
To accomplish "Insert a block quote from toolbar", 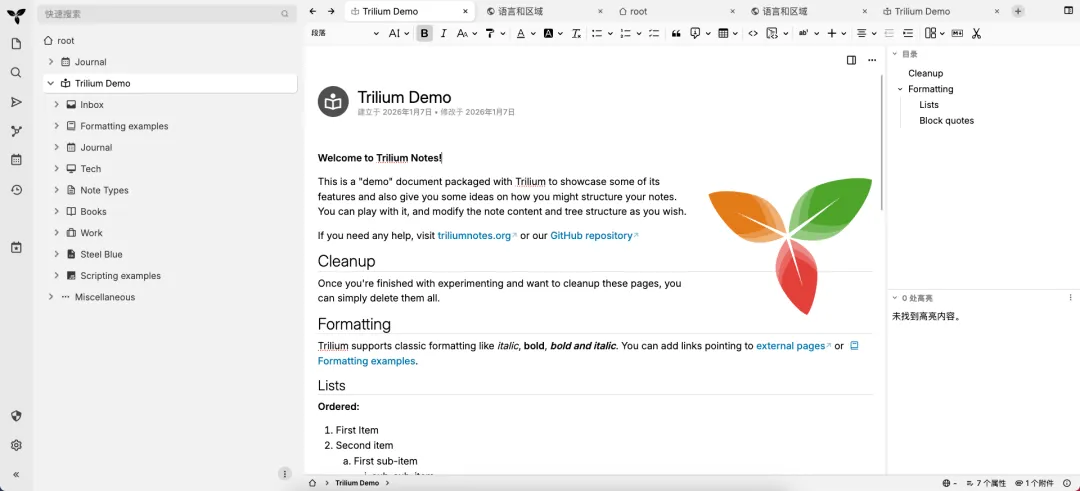I will [676, 33].
